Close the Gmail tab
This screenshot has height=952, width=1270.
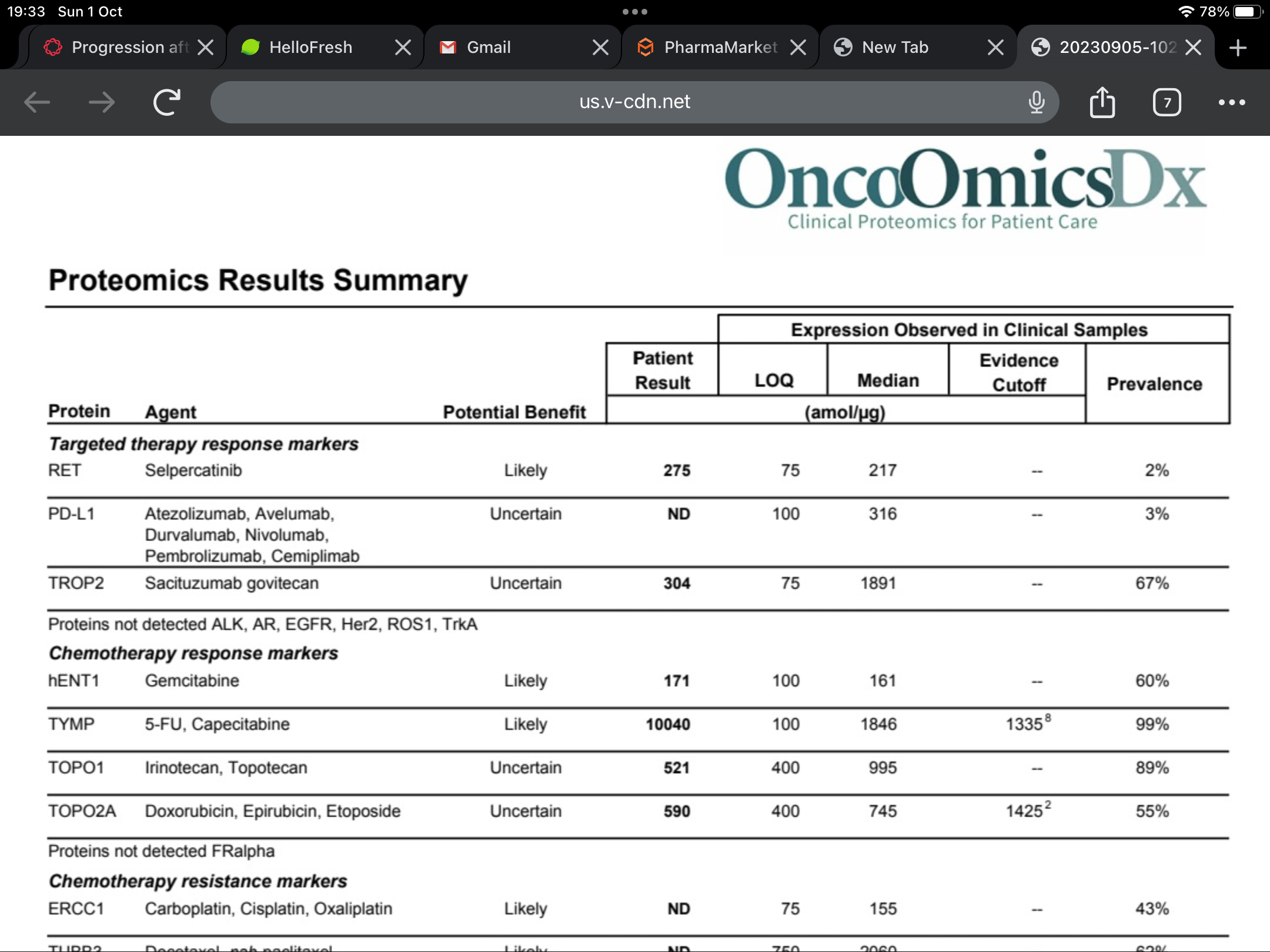click(x=600, y=47)
